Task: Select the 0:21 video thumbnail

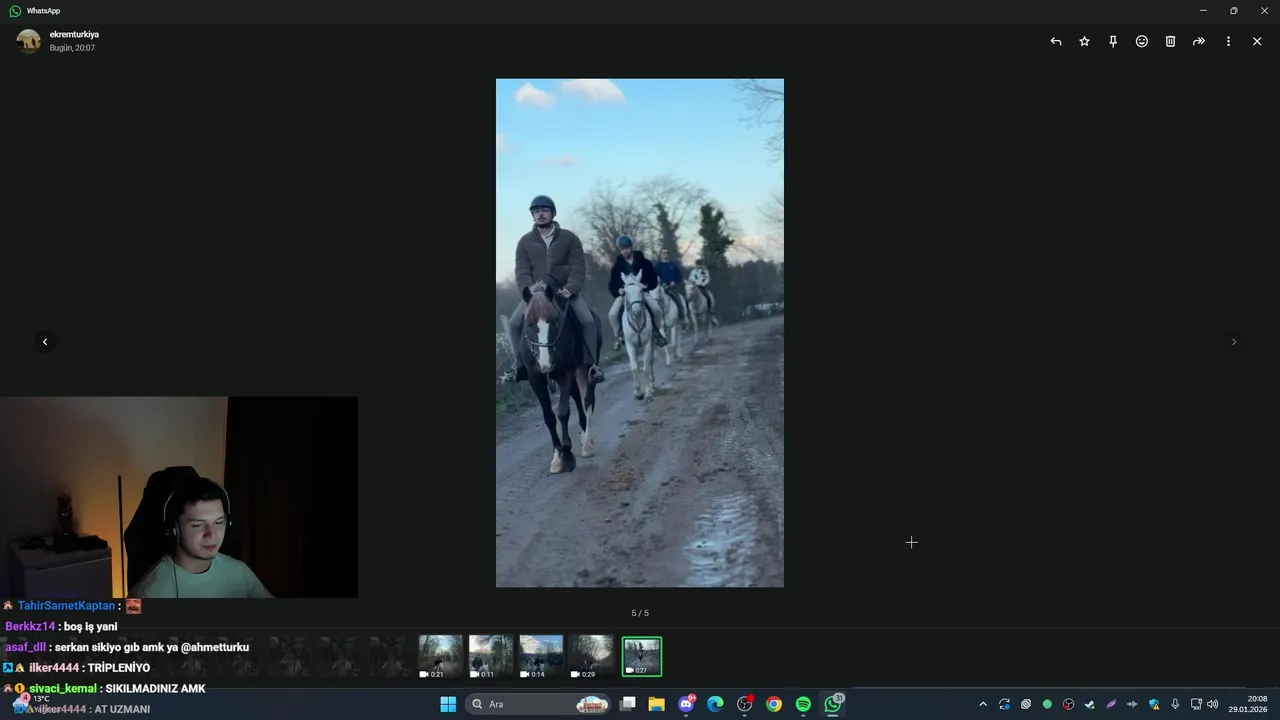Action: pos(441,657)
